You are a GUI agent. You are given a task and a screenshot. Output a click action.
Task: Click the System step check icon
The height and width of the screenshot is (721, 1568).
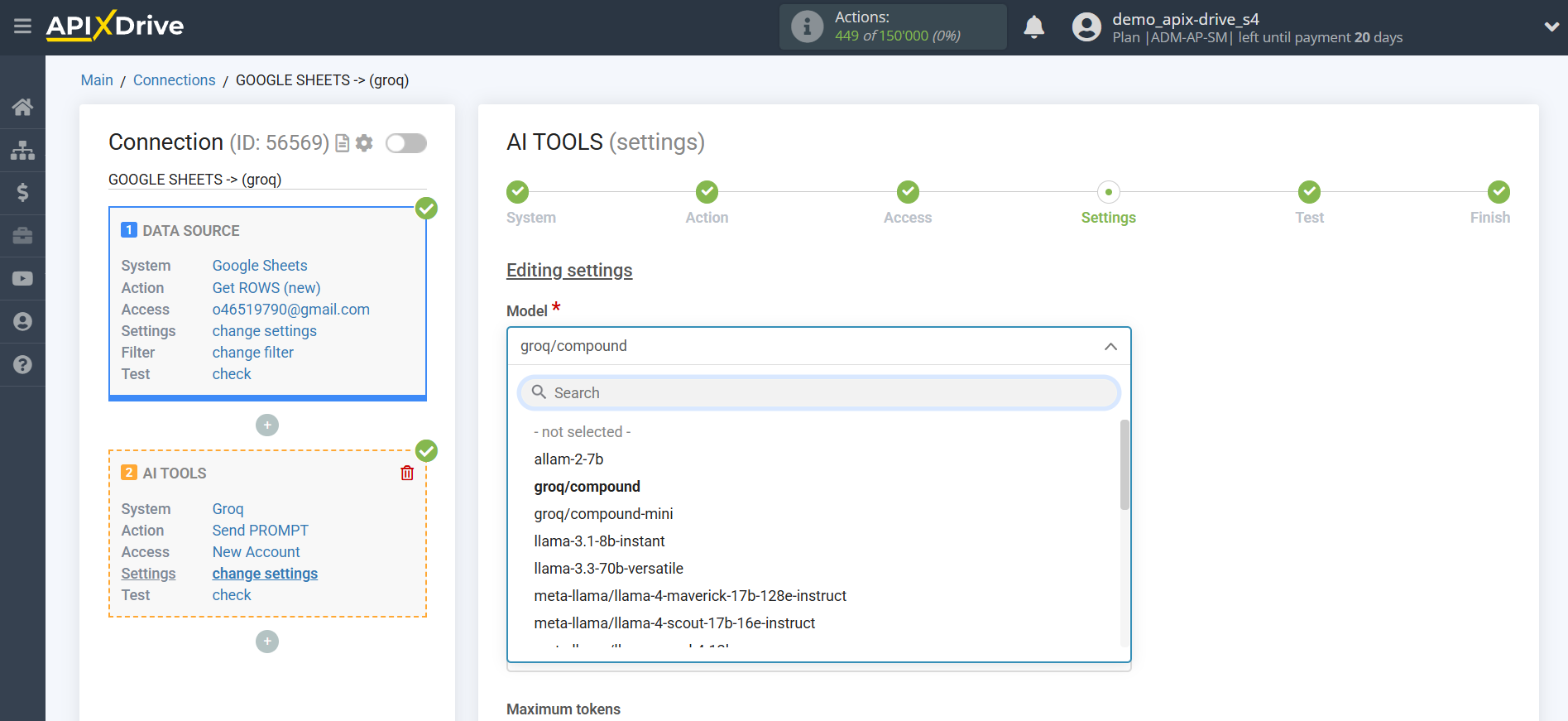tap(517, 192)
